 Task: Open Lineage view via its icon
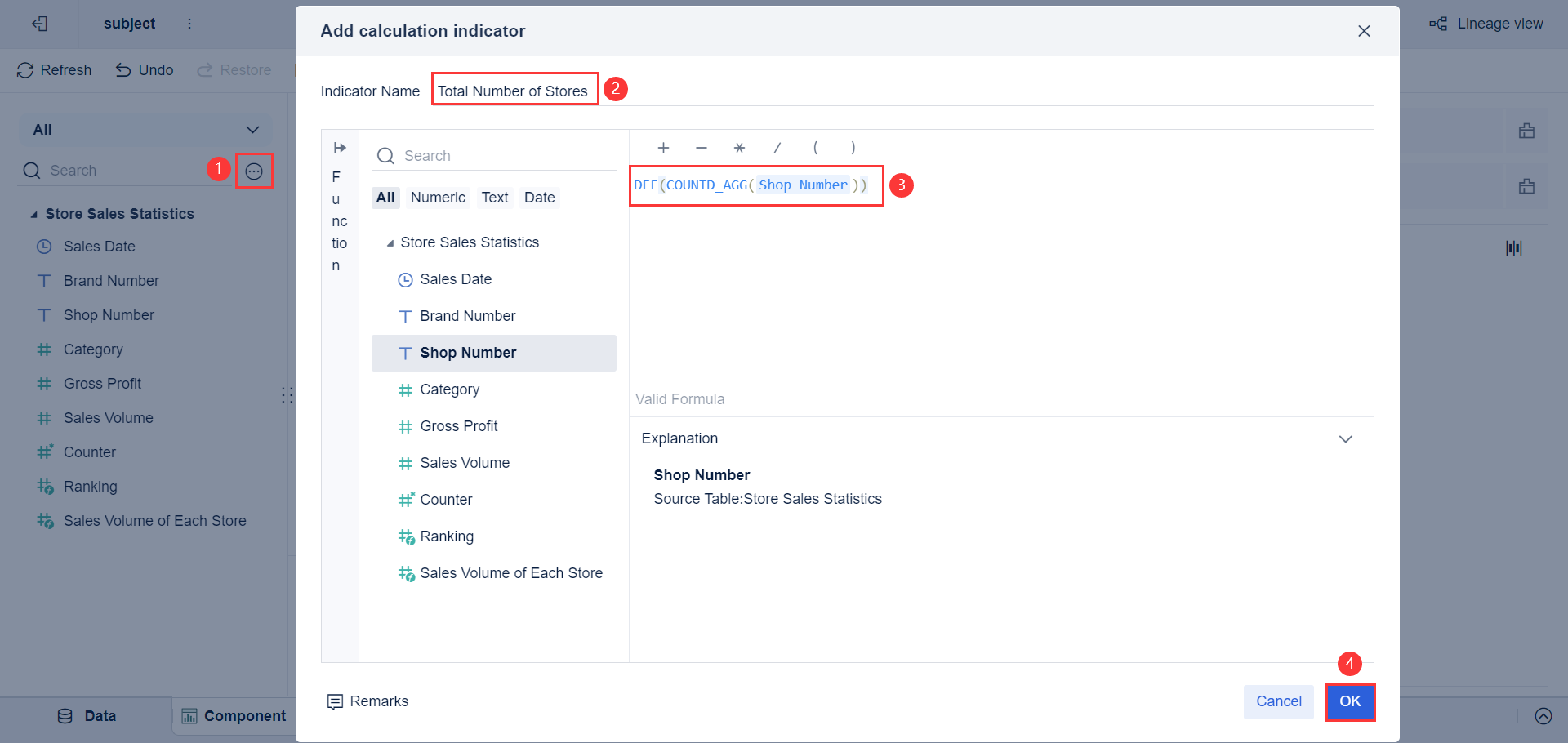pos(1437,24)
